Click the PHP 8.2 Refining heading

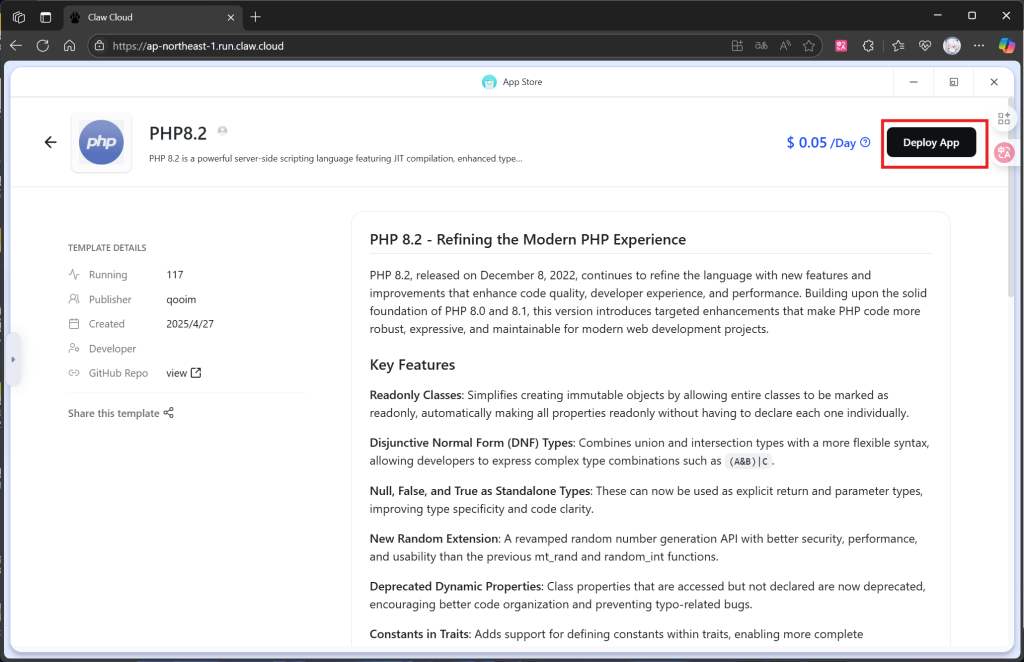point(528,240)
